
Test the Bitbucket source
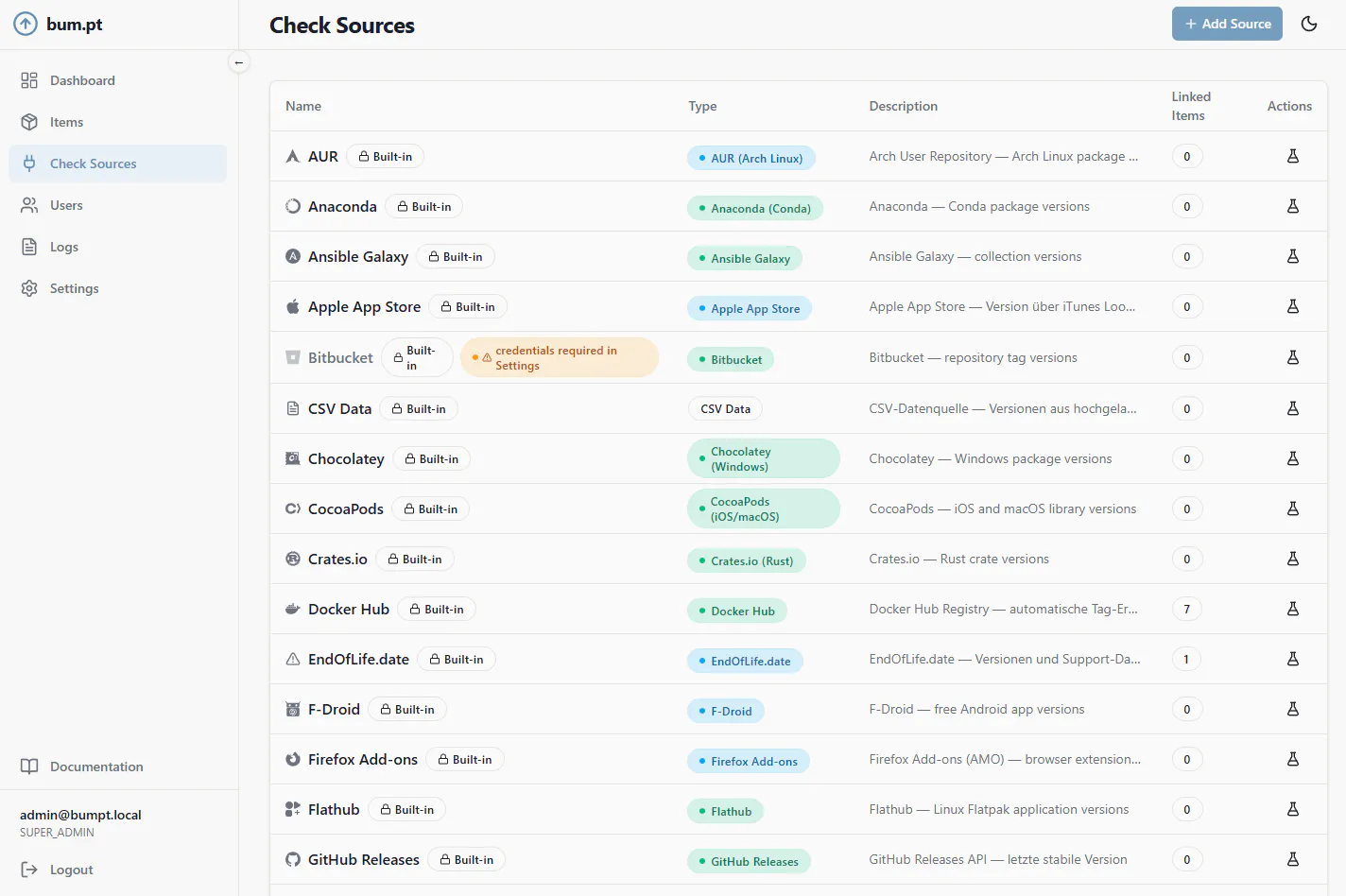[1292, 357]
